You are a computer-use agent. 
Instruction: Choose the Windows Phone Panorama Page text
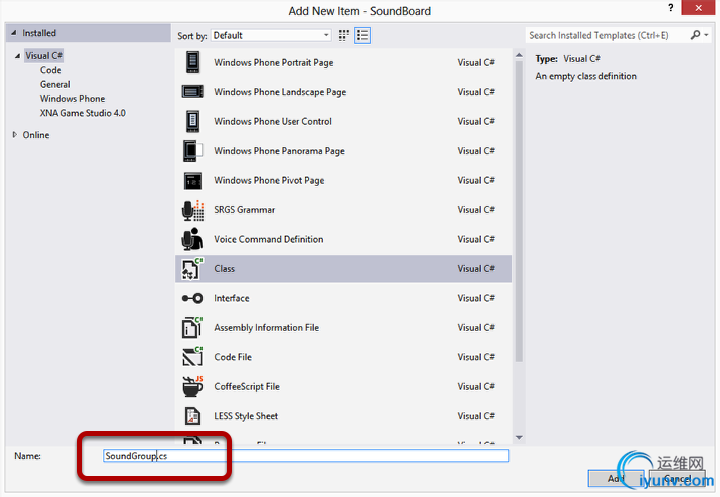279,151
